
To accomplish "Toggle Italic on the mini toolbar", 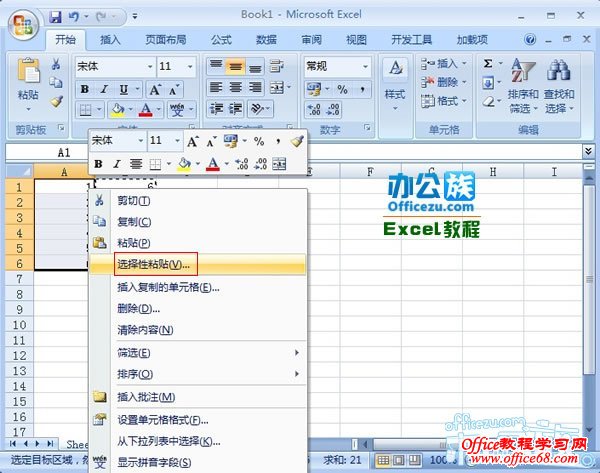I will coord(117,164).
